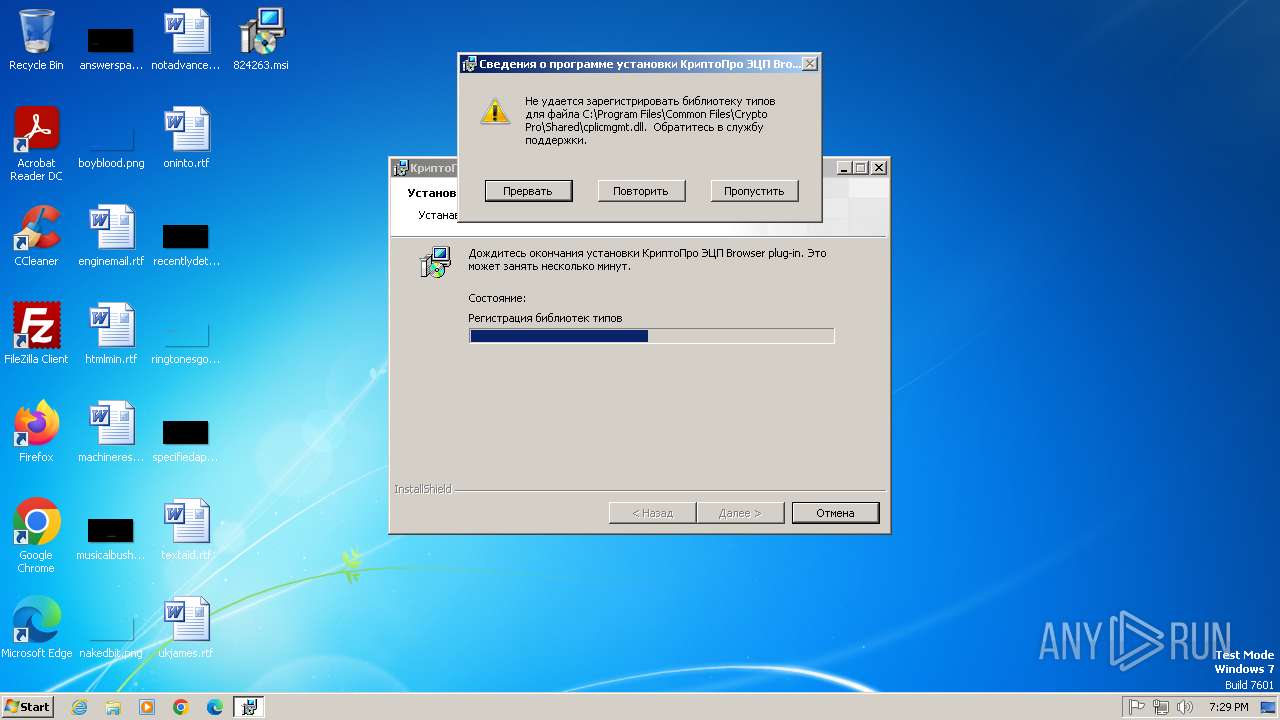
Task: Select the htmlmin.rtf document icon
Action: click(x=111, y=334)
